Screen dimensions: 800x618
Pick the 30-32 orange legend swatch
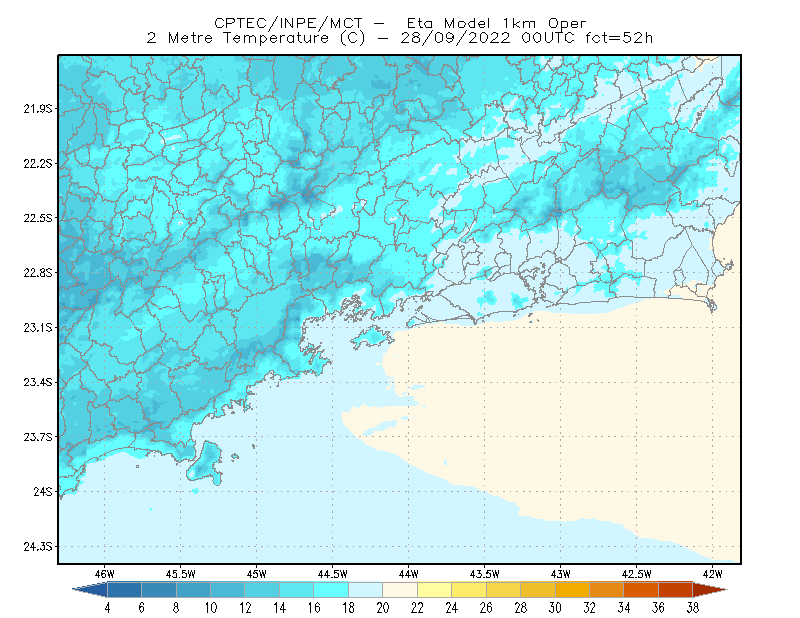coord(572,590)
